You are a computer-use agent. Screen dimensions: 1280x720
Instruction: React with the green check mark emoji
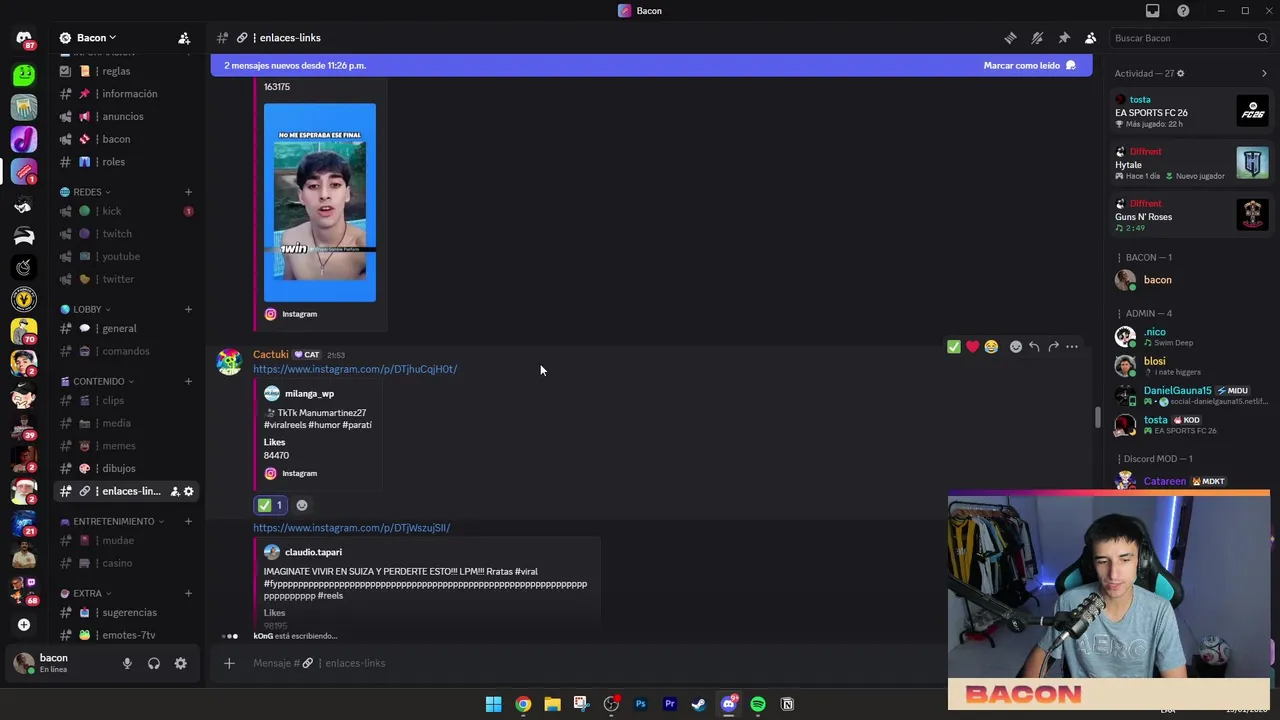click(x=954, y=347)
